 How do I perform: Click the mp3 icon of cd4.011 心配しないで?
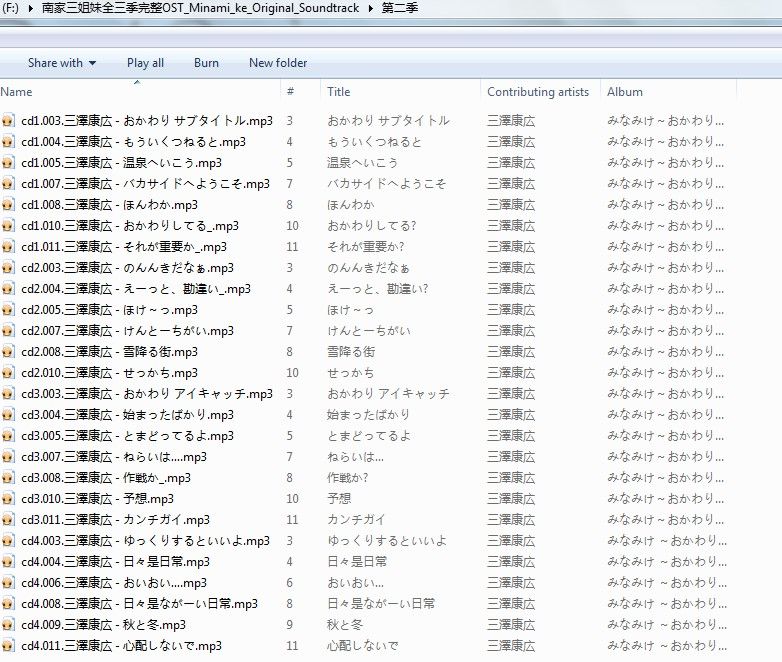[x=9, y=646]
